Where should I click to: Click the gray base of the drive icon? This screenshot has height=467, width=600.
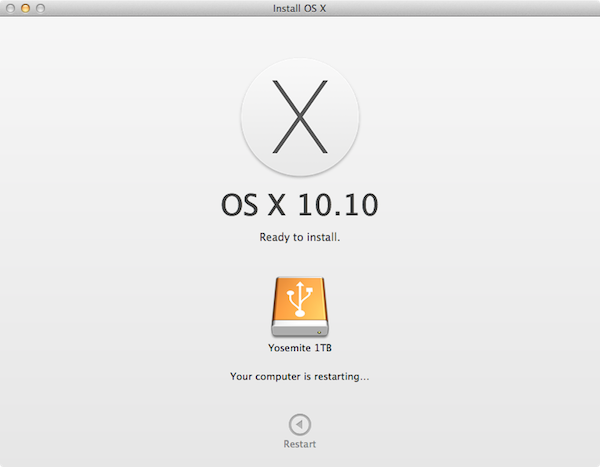[300, 329]
